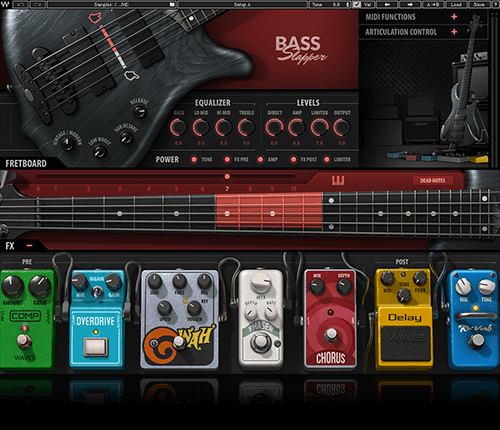This screenshot has width=500, height=430.
Task: Click the Overdrive Mix knob
Action: (x=79, y=281)
